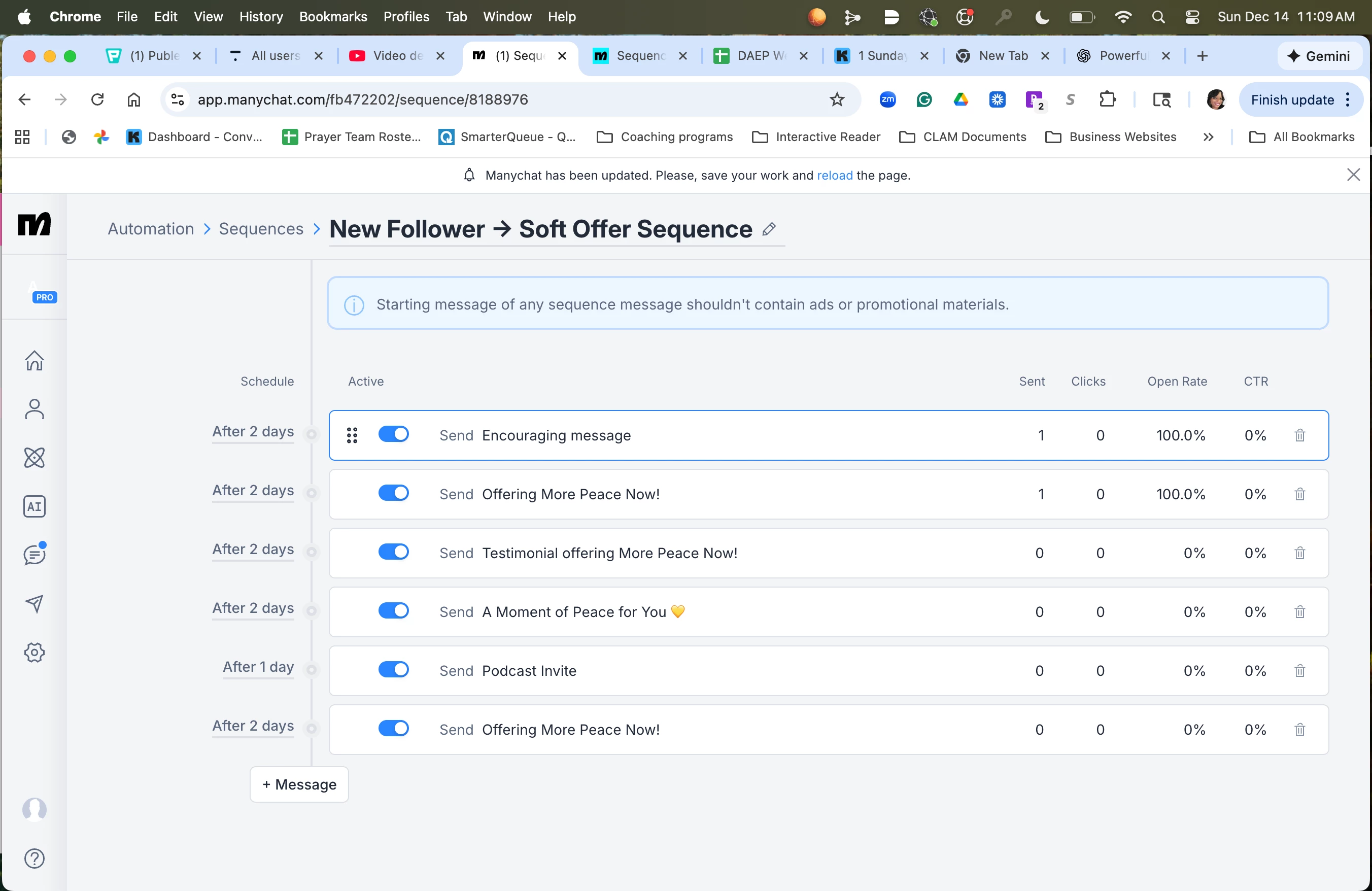Delete the Podcast Invite message
Image resolution: width=1372 pixels, height=891 pixels.
tap(1299, 671)
